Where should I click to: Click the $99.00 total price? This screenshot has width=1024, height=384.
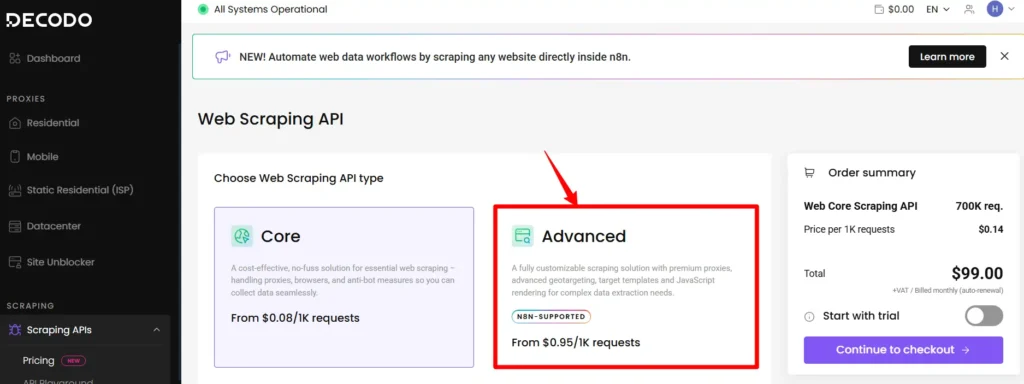[977, 273]
